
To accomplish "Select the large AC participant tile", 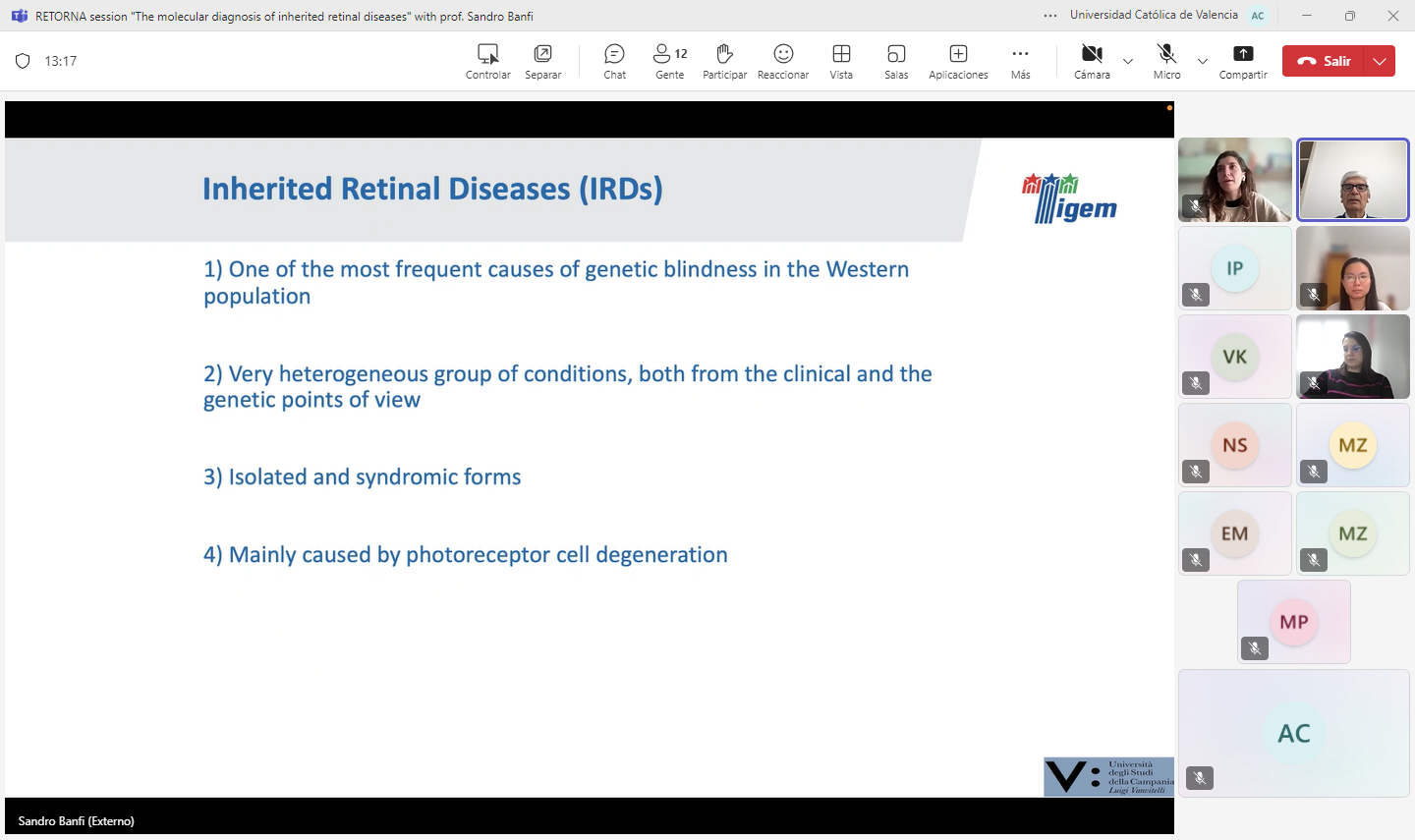I will coord(1294,733).
